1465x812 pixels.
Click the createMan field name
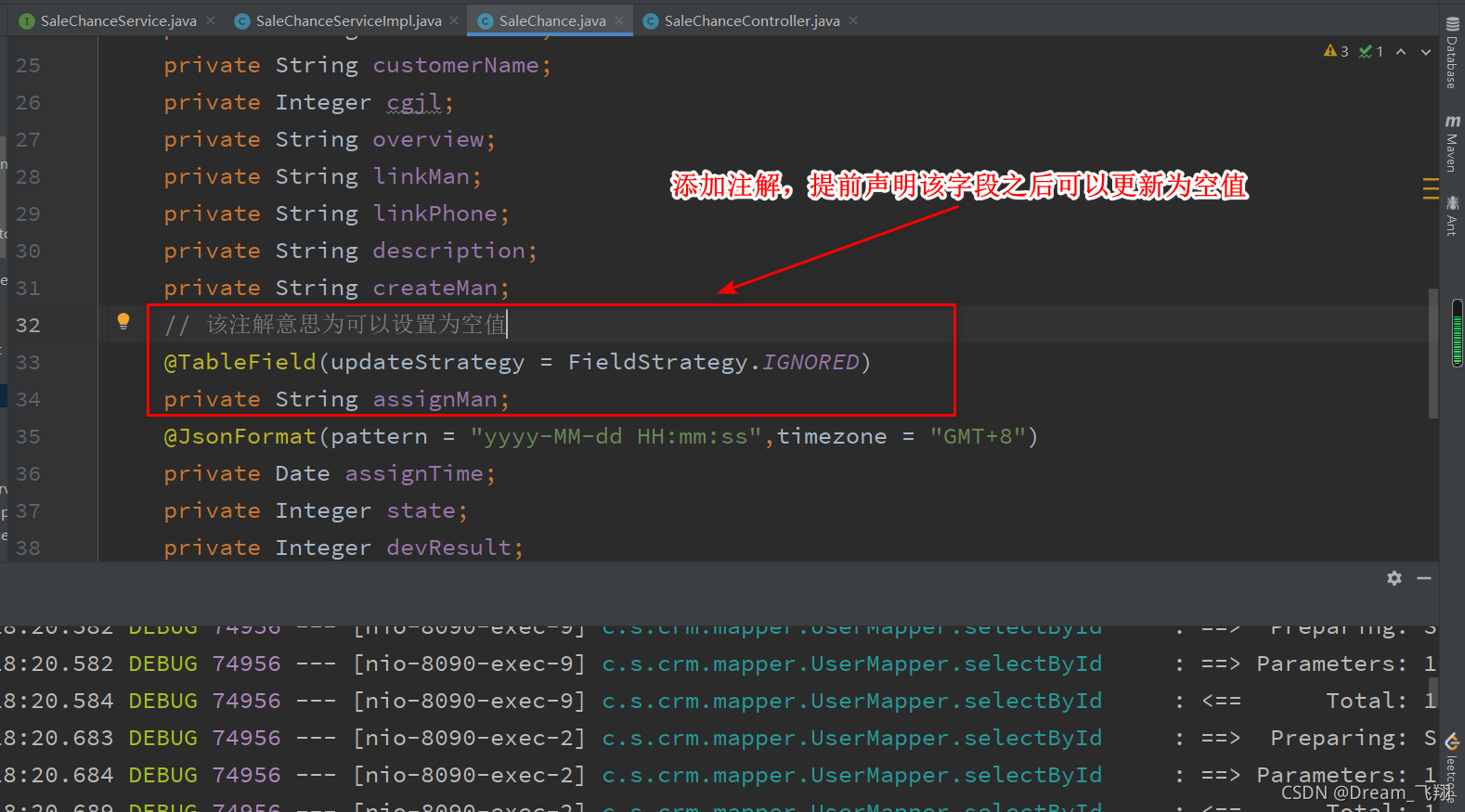pos(434,289)
